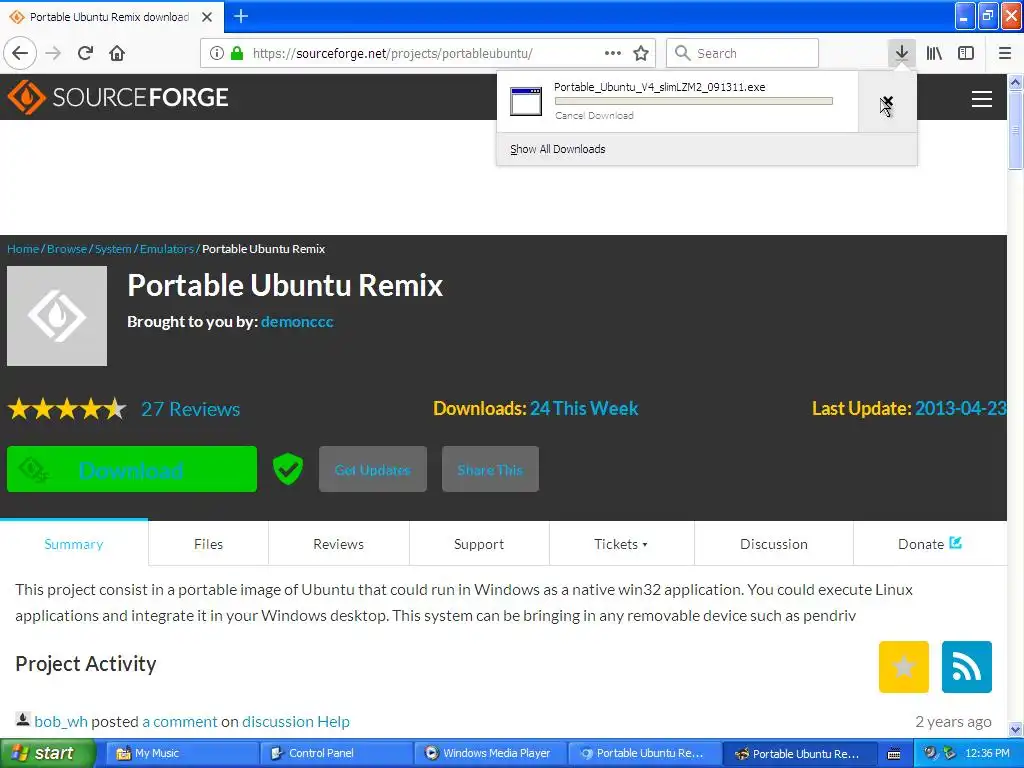The image size is (1024, 768).
Task: Open the blue RSS feed button
Action: click(x=967, y=667)
